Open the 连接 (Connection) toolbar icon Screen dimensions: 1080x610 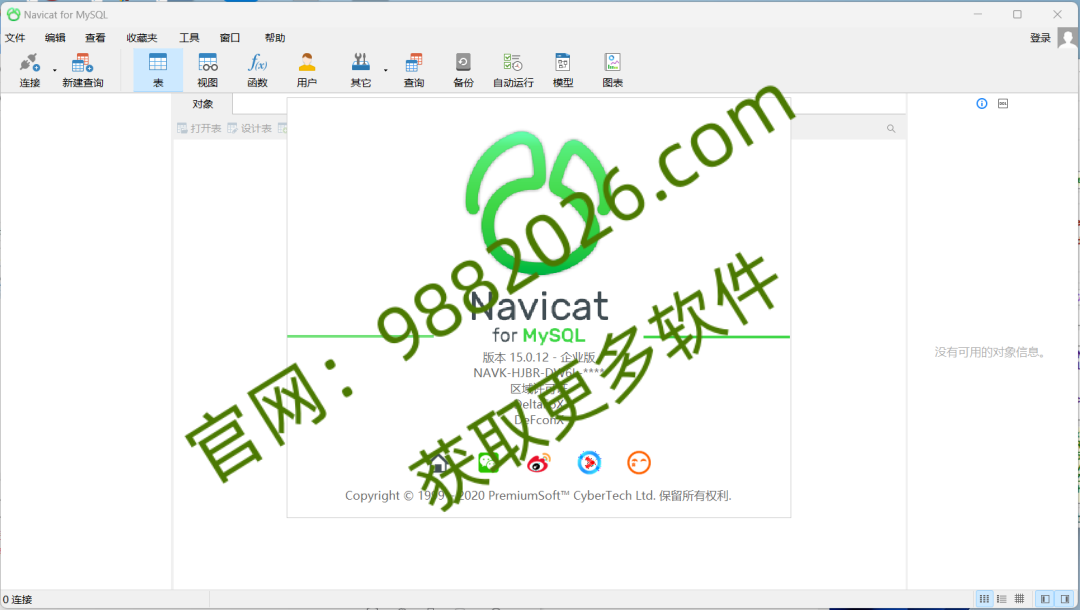30,70
